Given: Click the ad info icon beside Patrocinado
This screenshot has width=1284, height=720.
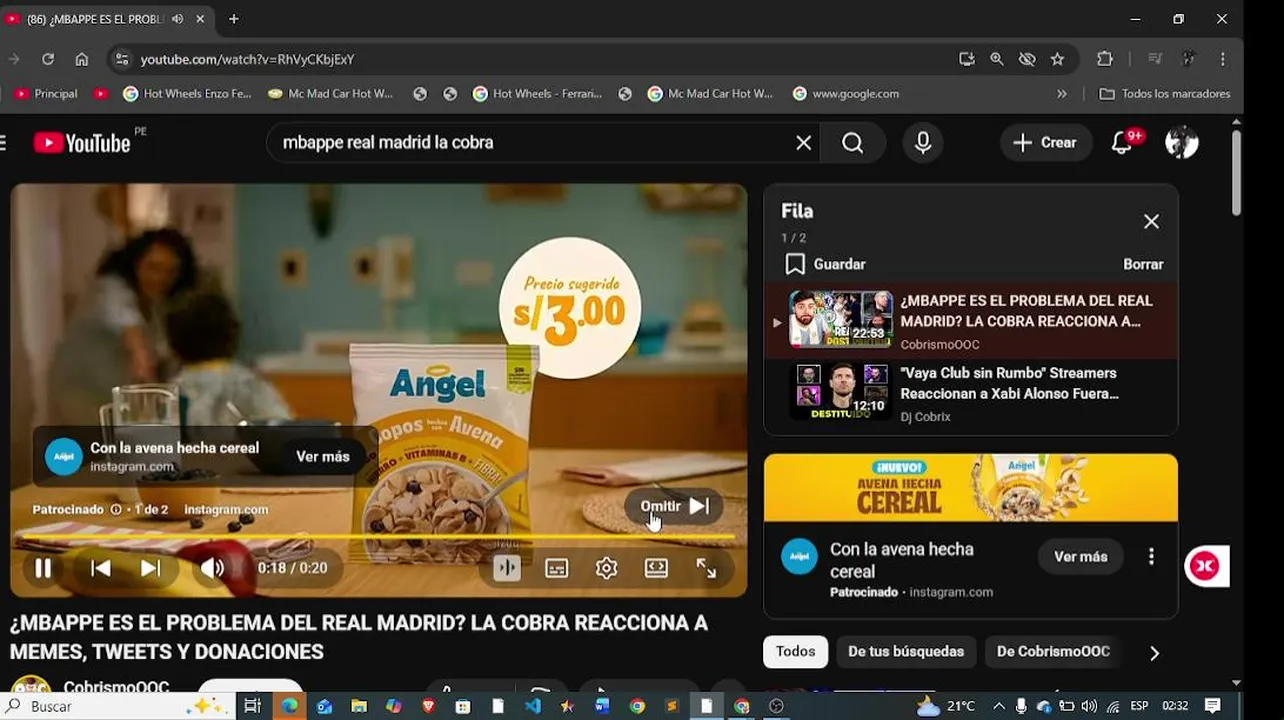Looking at the screenshot, I should click(116, 509).
